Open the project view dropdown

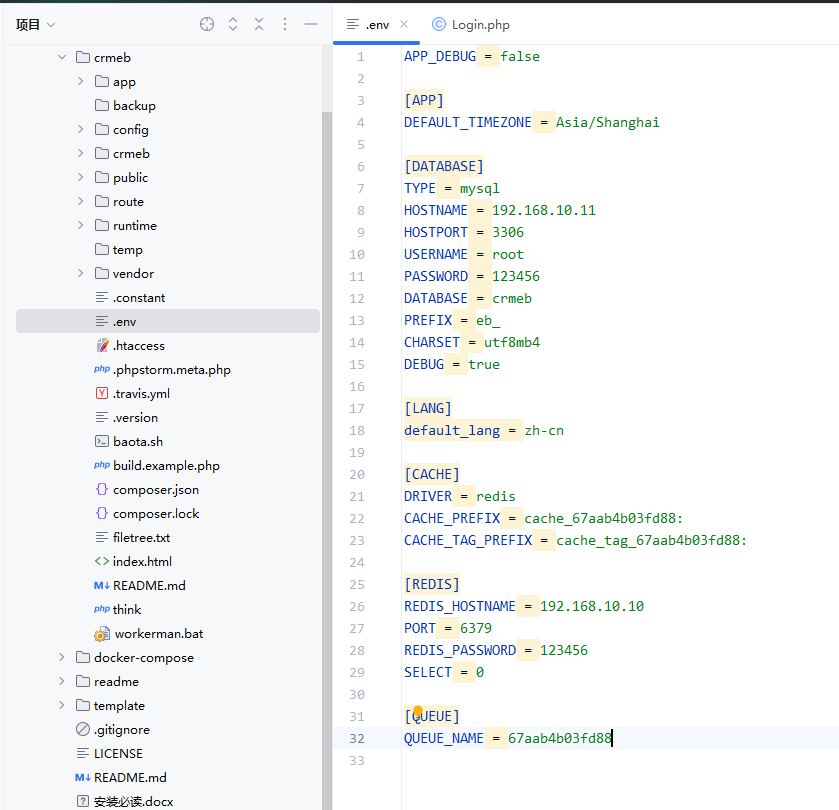pyautogui.click(x=35, y=25)
